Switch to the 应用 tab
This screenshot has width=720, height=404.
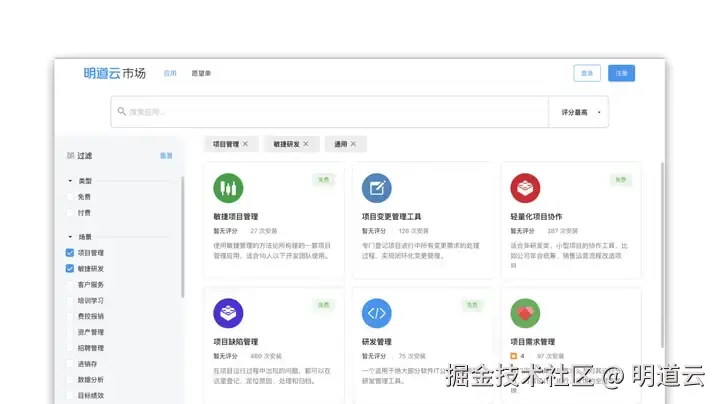(x=170, y=73)
